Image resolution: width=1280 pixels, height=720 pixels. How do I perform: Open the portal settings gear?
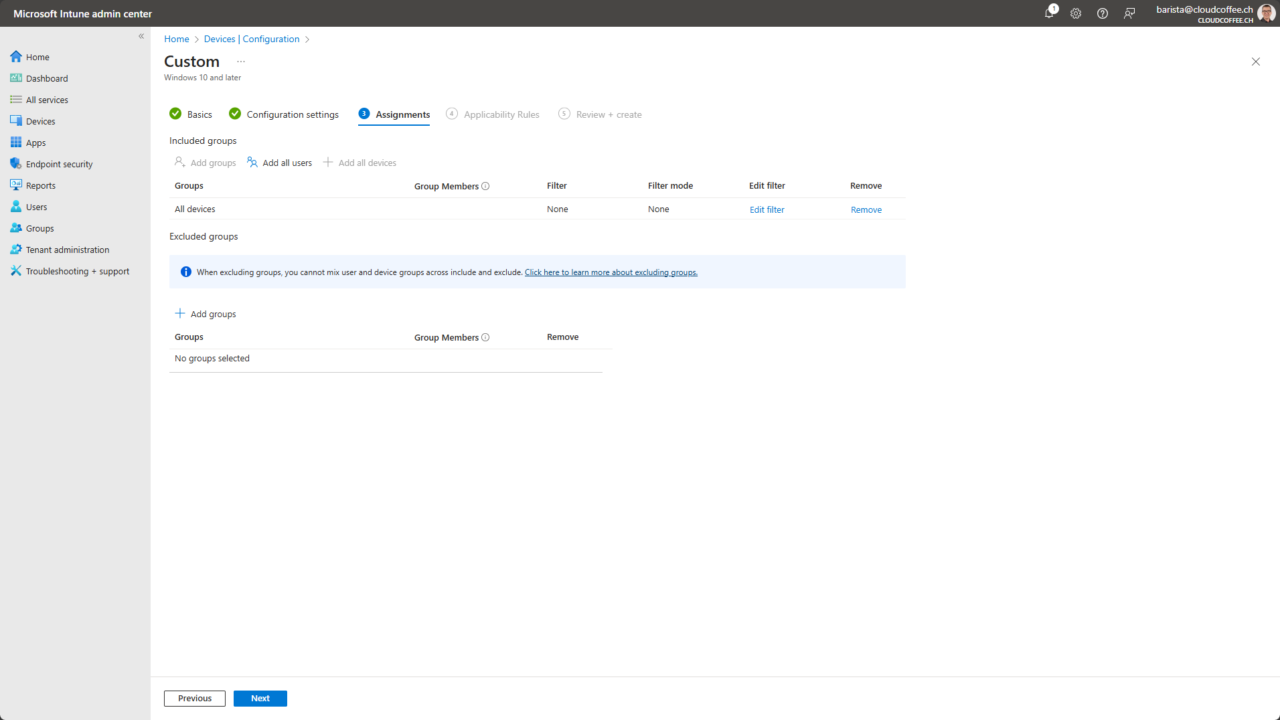tap(1075, 13)
